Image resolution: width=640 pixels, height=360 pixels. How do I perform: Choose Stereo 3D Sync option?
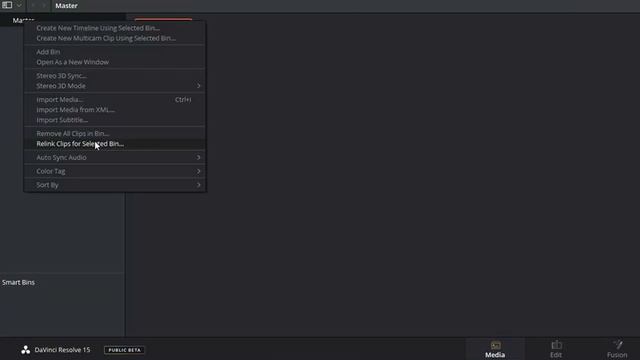(x=61, y=76)
